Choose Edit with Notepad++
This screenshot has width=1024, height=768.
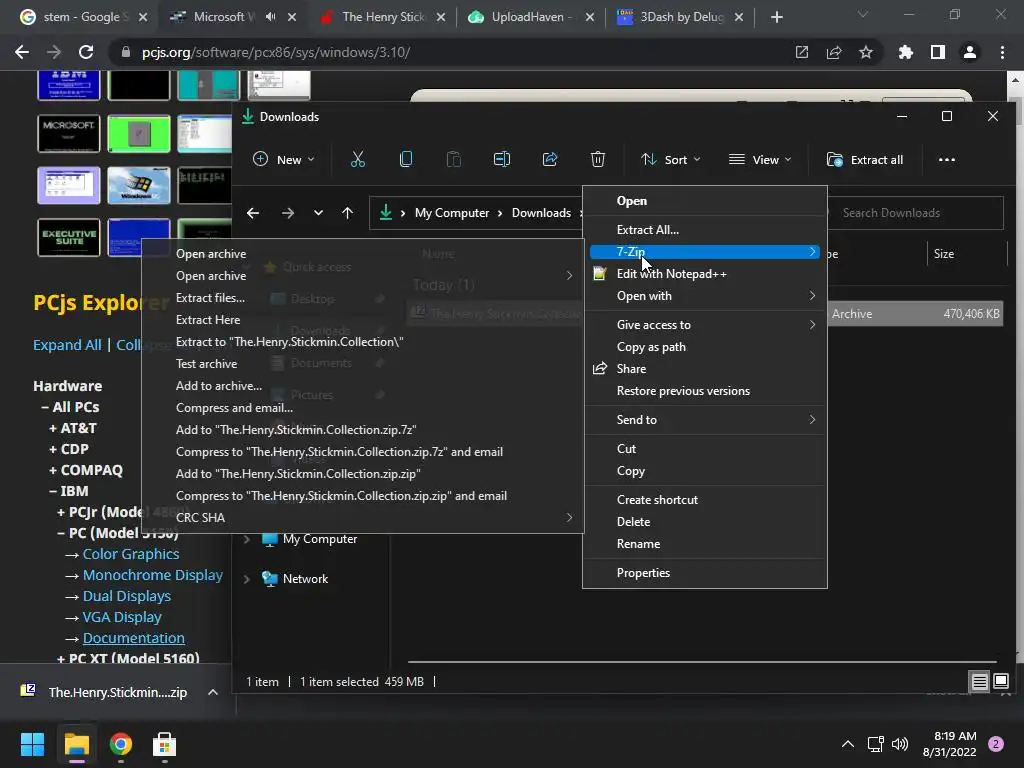[x=705, y=274]
